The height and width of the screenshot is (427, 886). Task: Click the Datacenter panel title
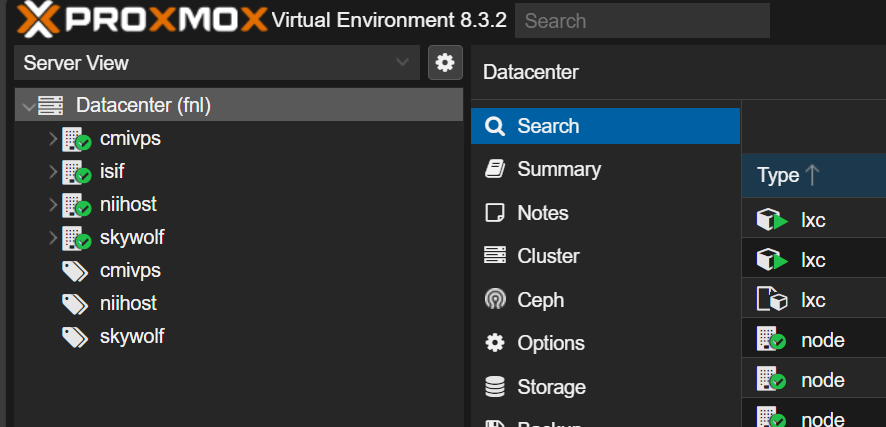[531, 72]
